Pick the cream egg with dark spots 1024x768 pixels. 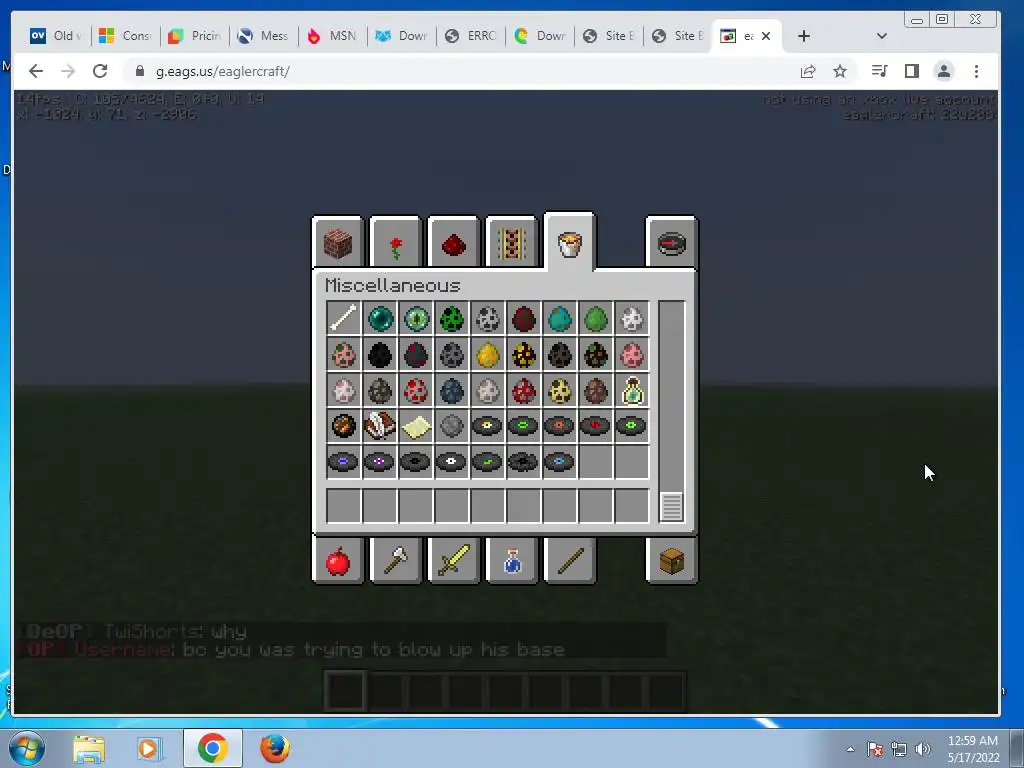click(x=559, y=391)
